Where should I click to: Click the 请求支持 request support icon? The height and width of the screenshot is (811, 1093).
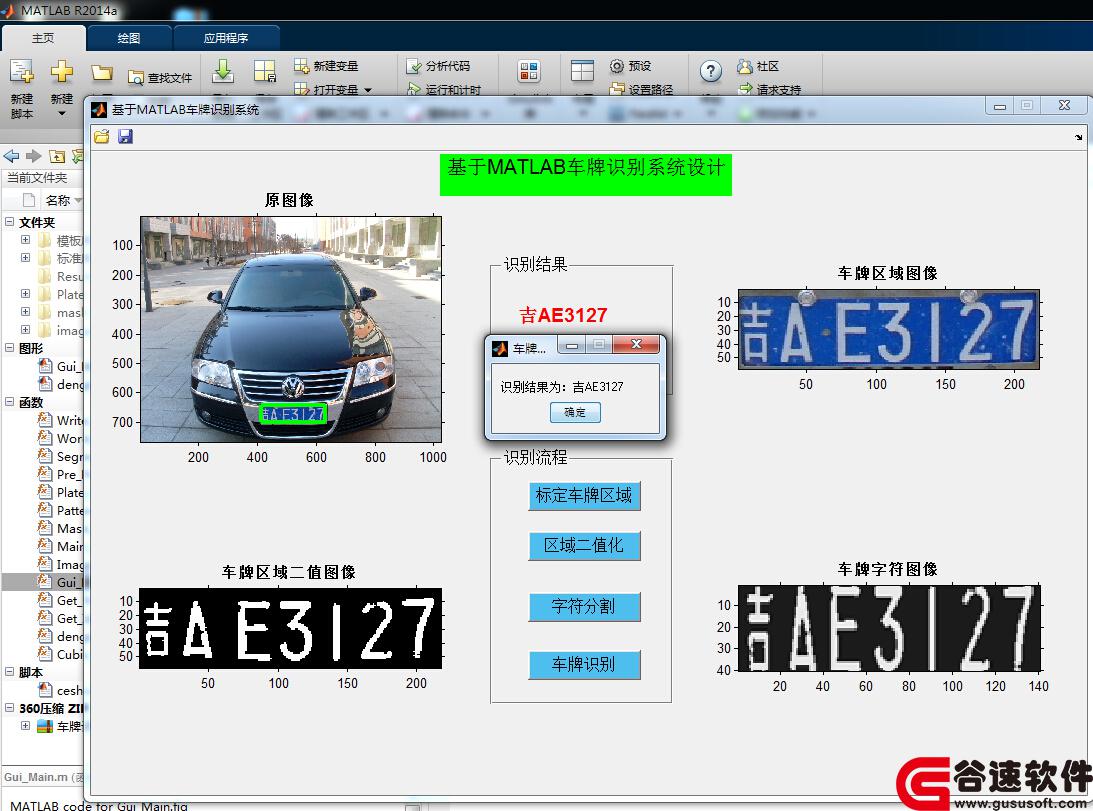pyautogui.click(x=745, y=89)
